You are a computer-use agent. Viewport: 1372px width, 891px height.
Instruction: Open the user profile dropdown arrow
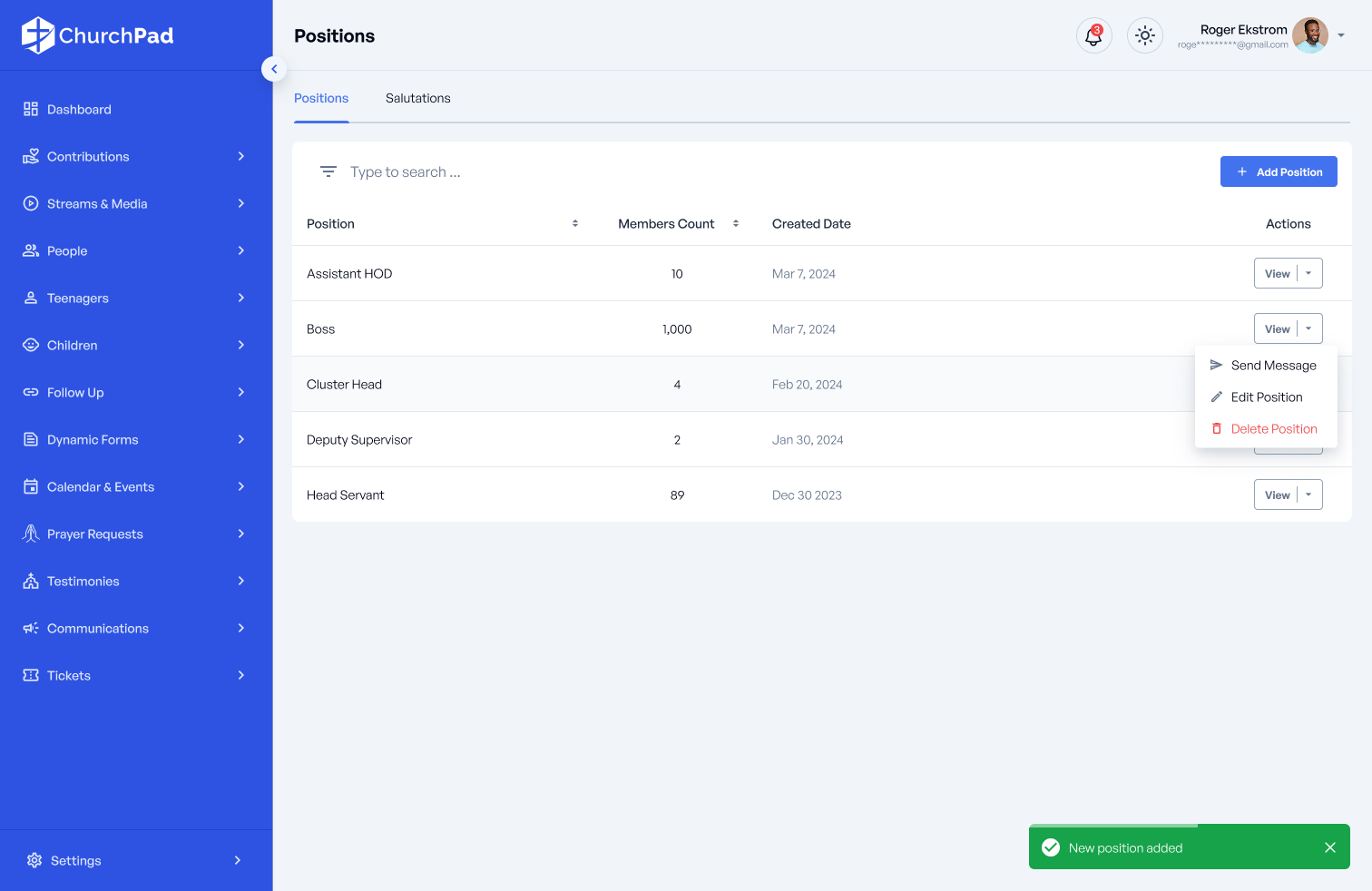[1341, 36]
